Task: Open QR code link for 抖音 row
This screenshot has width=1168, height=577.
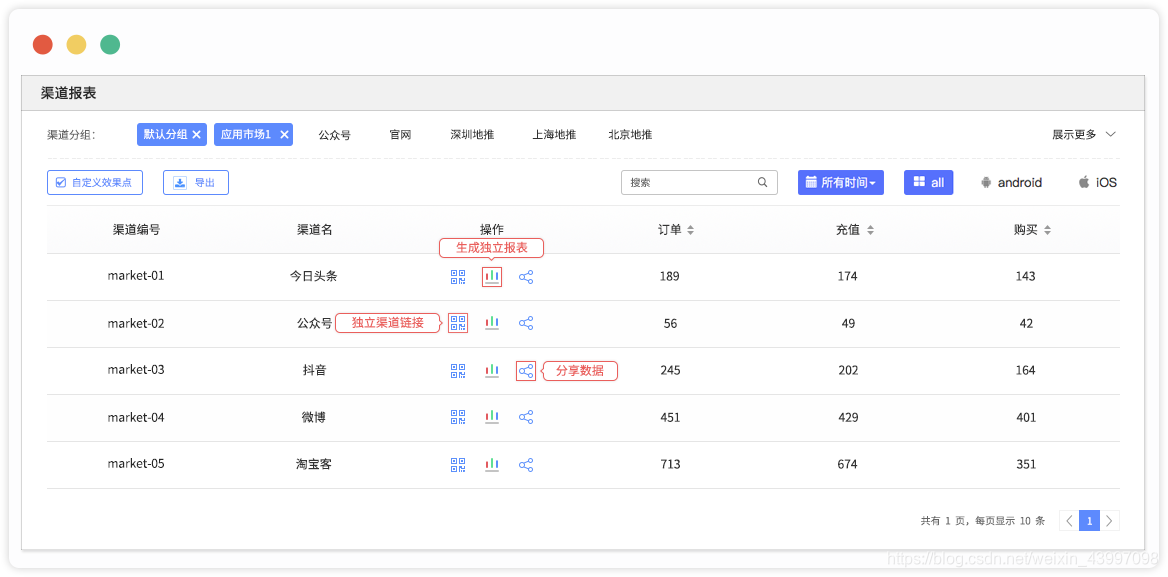Action: 458,370
